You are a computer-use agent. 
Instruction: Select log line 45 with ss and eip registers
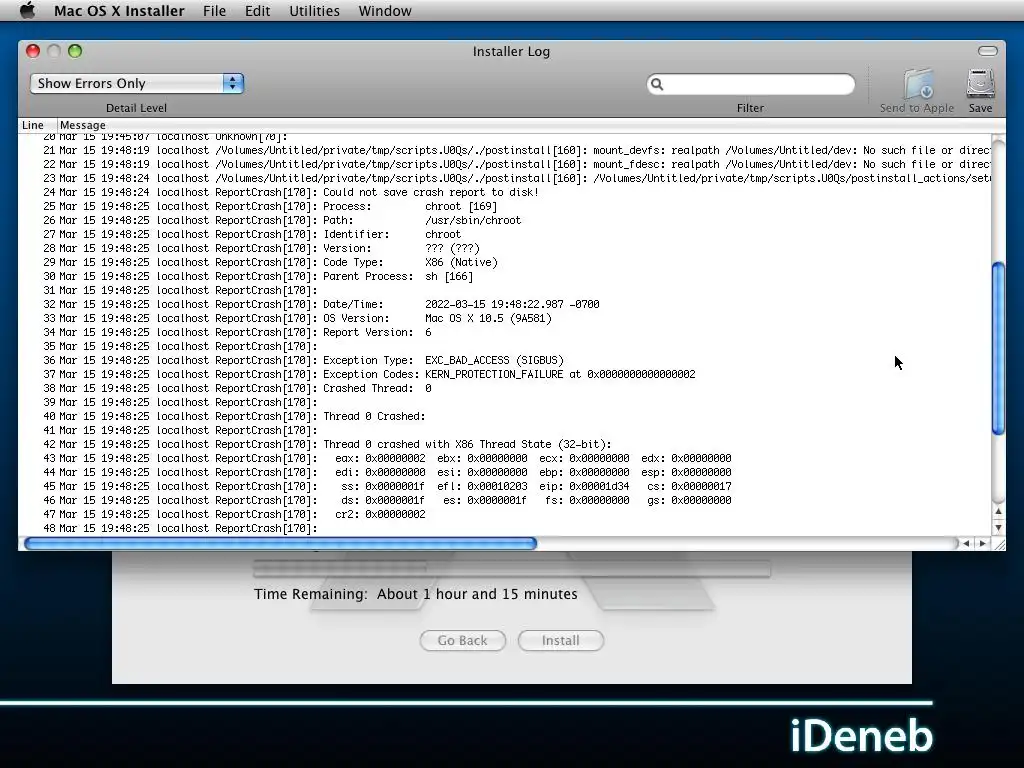(505, 487)
